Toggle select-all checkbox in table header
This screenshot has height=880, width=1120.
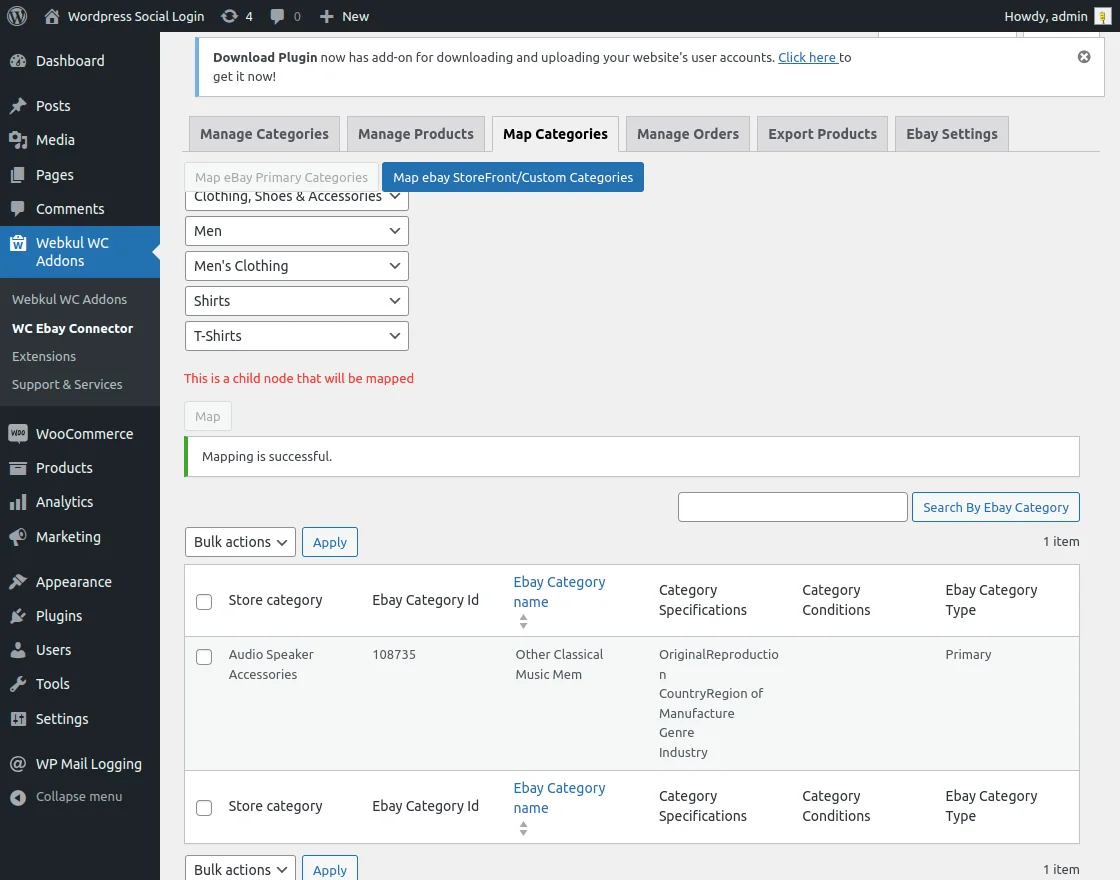tap(204, 601)
